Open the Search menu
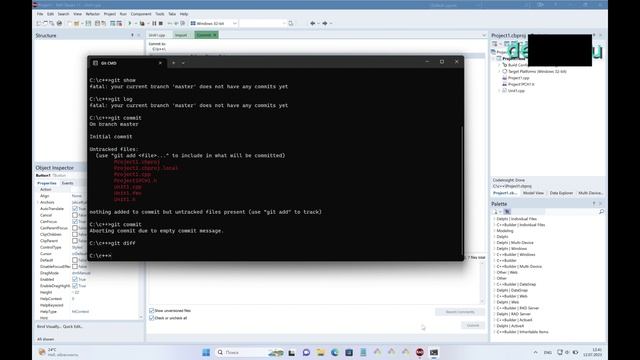The height and width of the screenshot is (360, 640). point(63,14)
